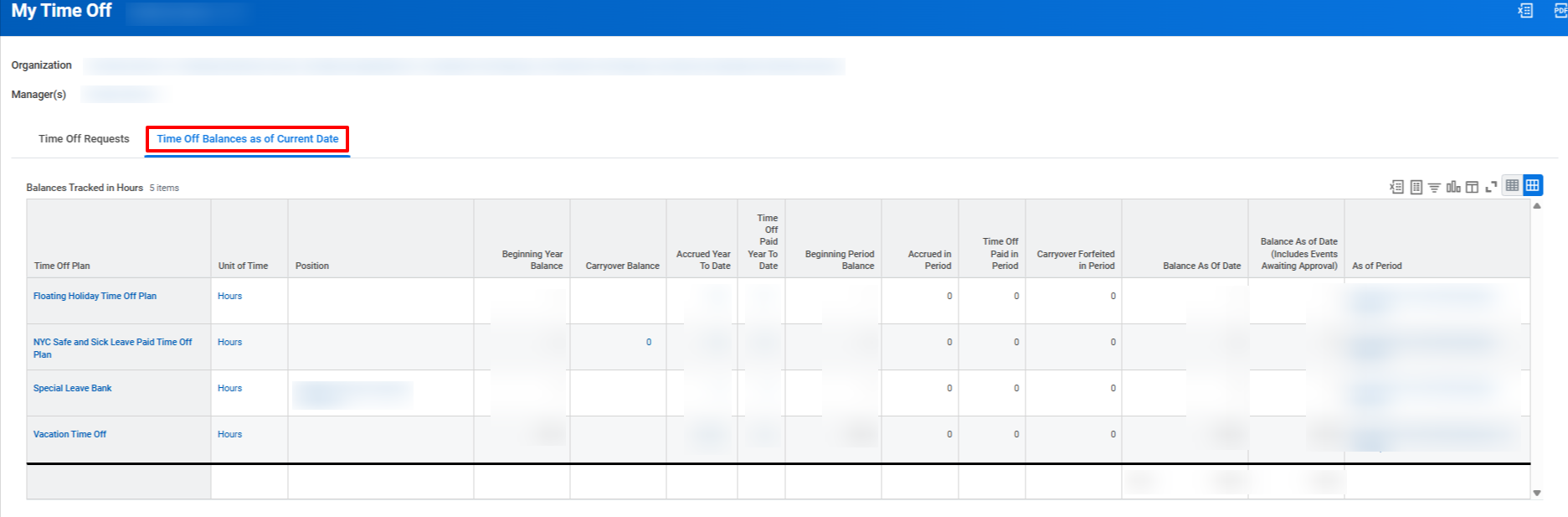This screenshot has width=1568, height=517.
Task: Click the Balance As Of Date header
Action: click(1185, 239)
